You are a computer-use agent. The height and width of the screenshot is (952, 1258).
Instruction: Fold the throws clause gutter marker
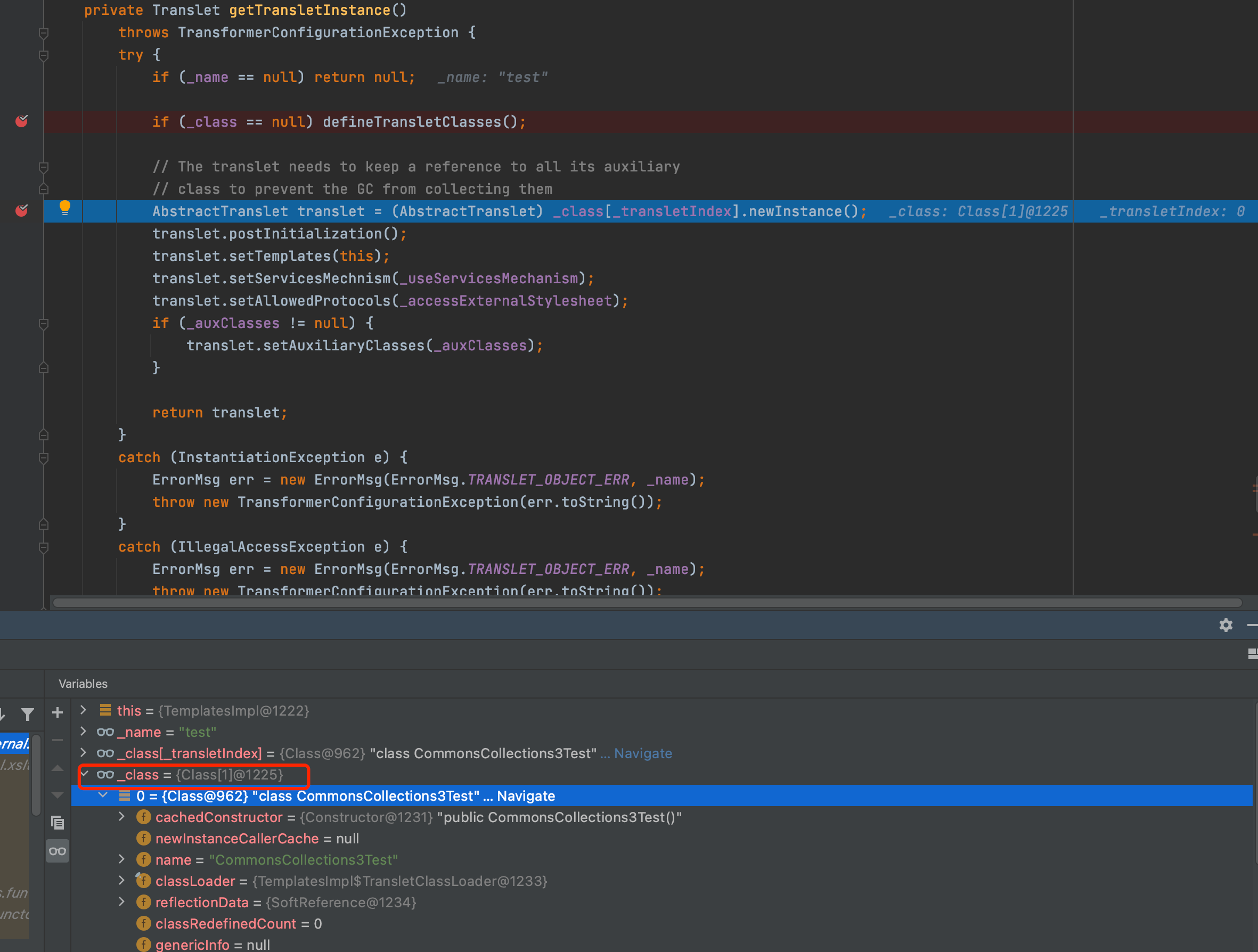pos(43,33)
